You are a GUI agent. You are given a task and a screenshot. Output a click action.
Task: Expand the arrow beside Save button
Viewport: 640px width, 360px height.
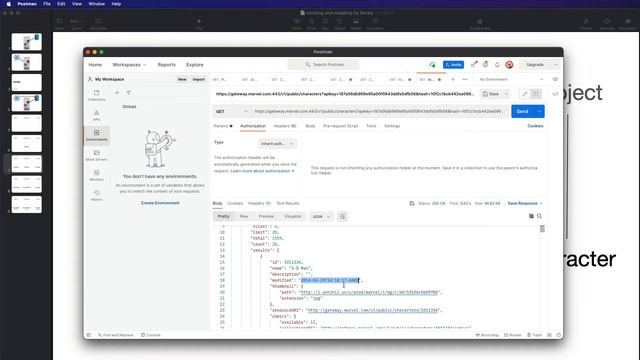(506, 94)
